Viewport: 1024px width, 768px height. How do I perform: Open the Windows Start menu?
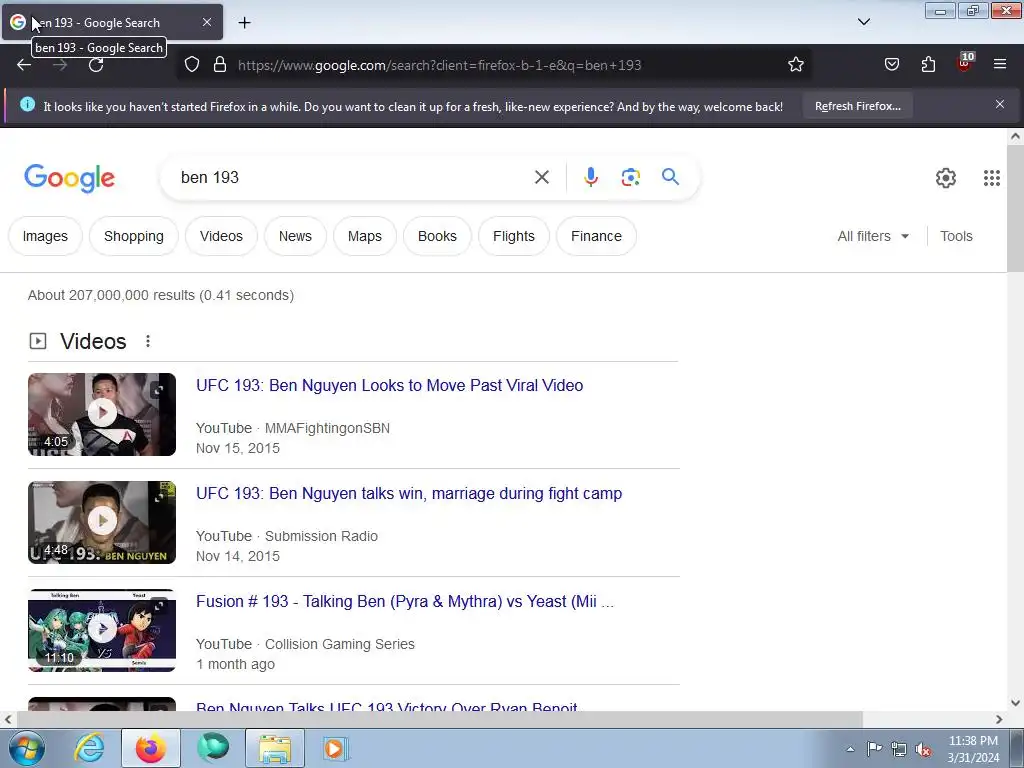(26, 748)
